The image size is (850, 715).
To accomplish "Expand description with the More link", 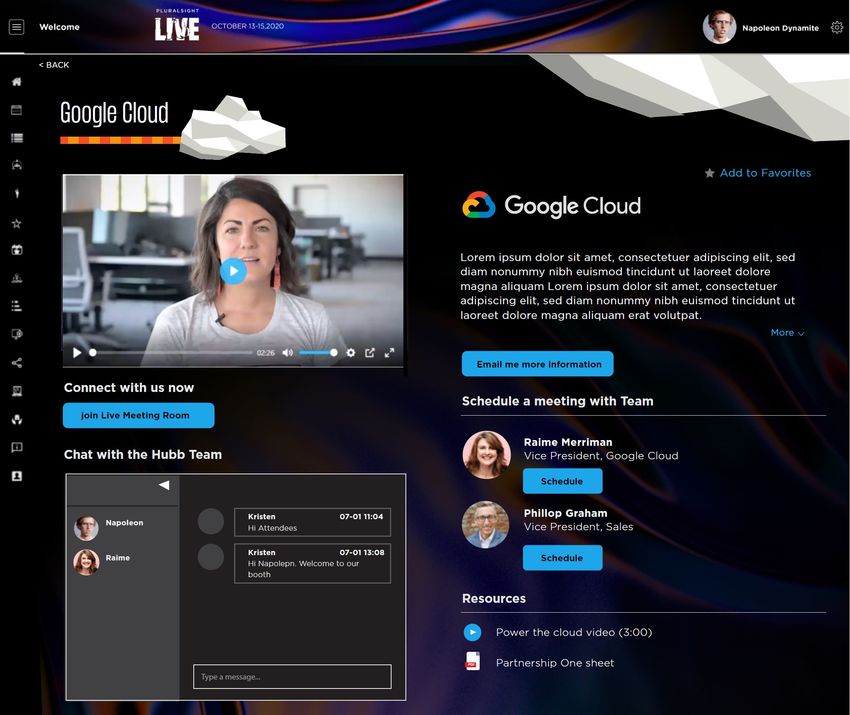I will pyautogui.click(x=787, y=333).
